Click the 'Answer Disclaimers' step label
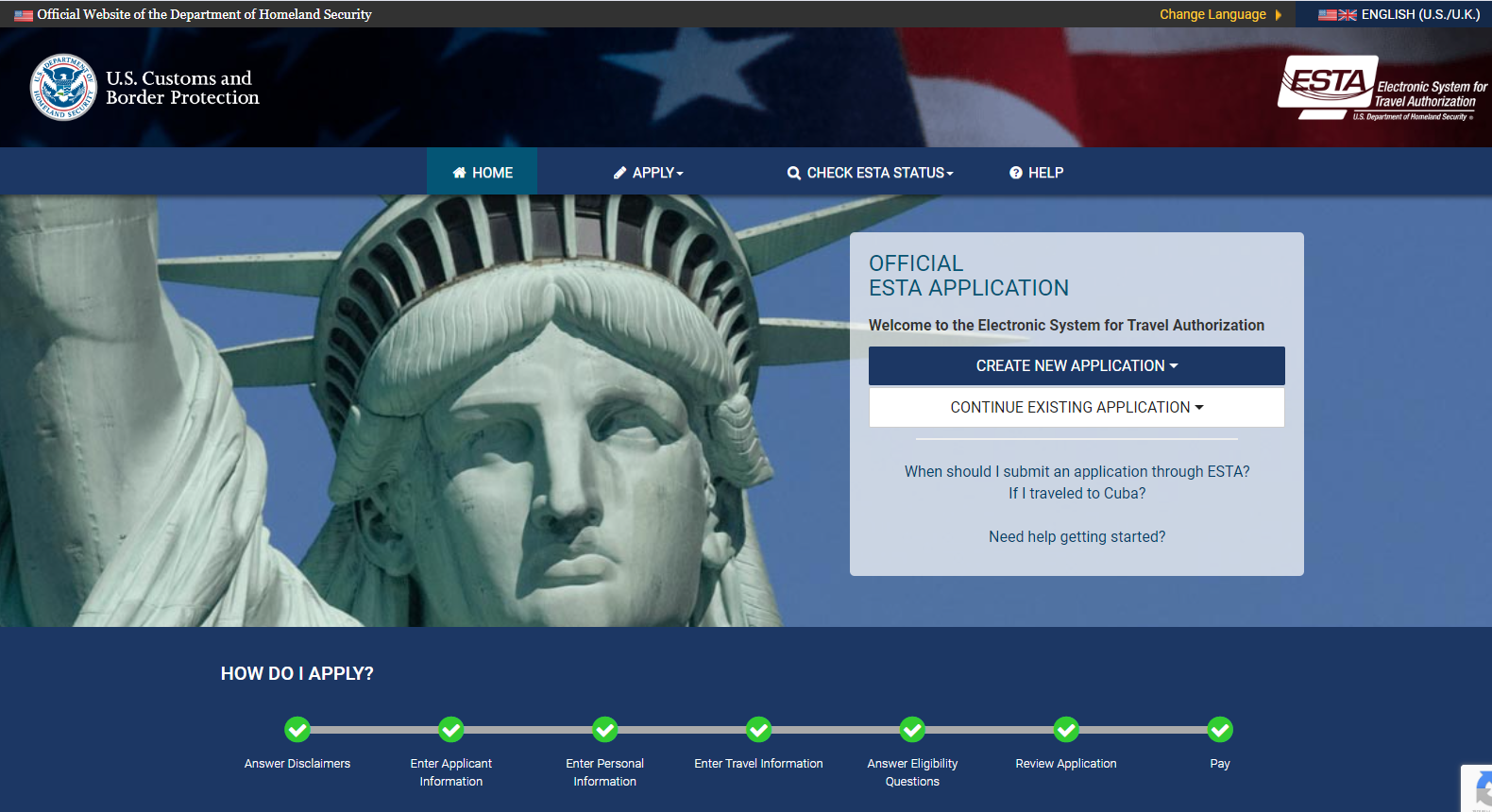This screenshot has width=1492, height=812. pos(297,764)
